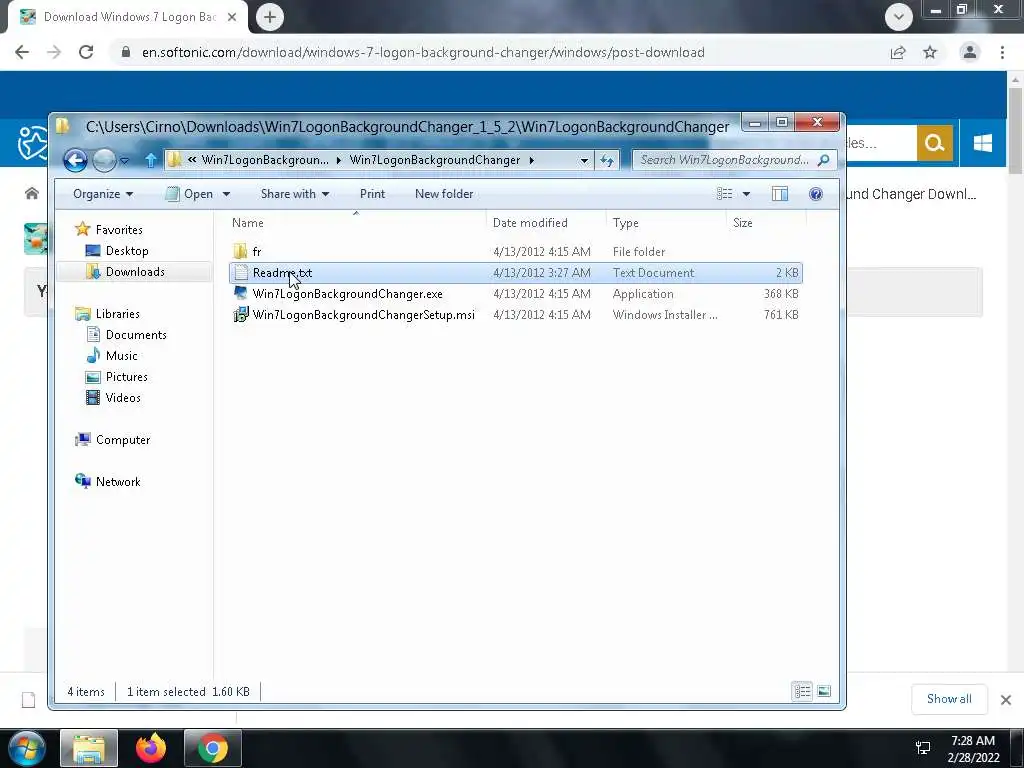Screen dimensions: 1024x768
Task: Bookmark this page with star icon
Action: (x=930, y=52)
